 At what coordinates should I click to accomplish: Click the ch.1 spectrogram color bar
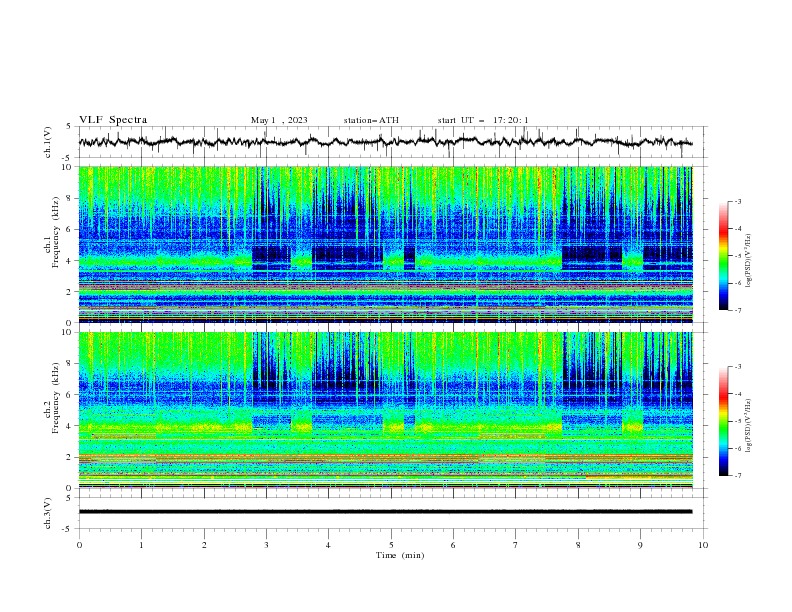[x=723, y=256]
